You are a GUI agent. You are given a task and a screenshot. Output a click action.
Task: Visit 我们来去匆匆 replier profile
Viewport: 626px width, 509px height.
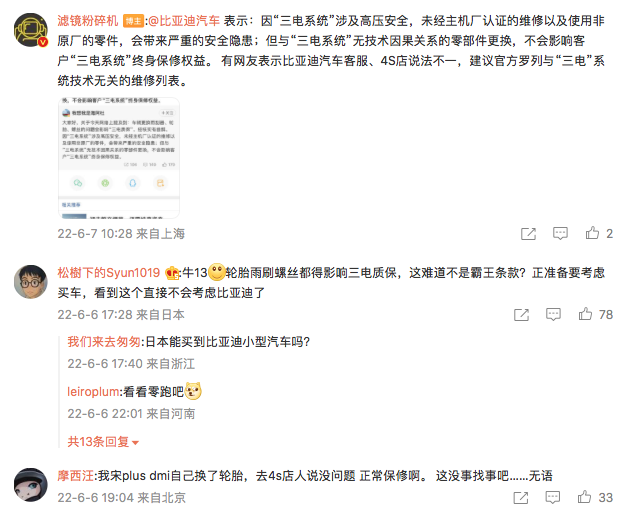[104, 342]
